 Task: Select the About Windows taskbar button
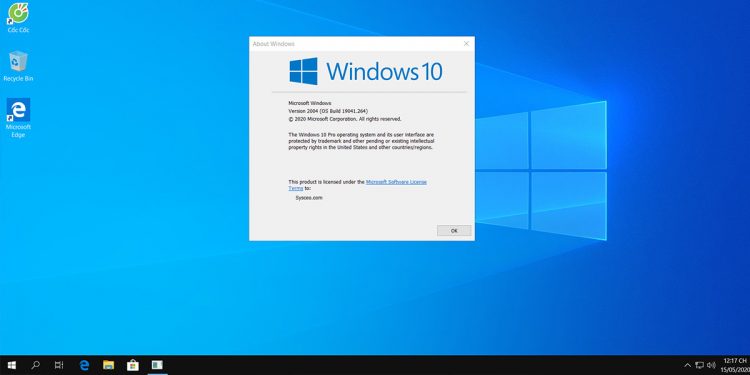(x=157, y=365)
